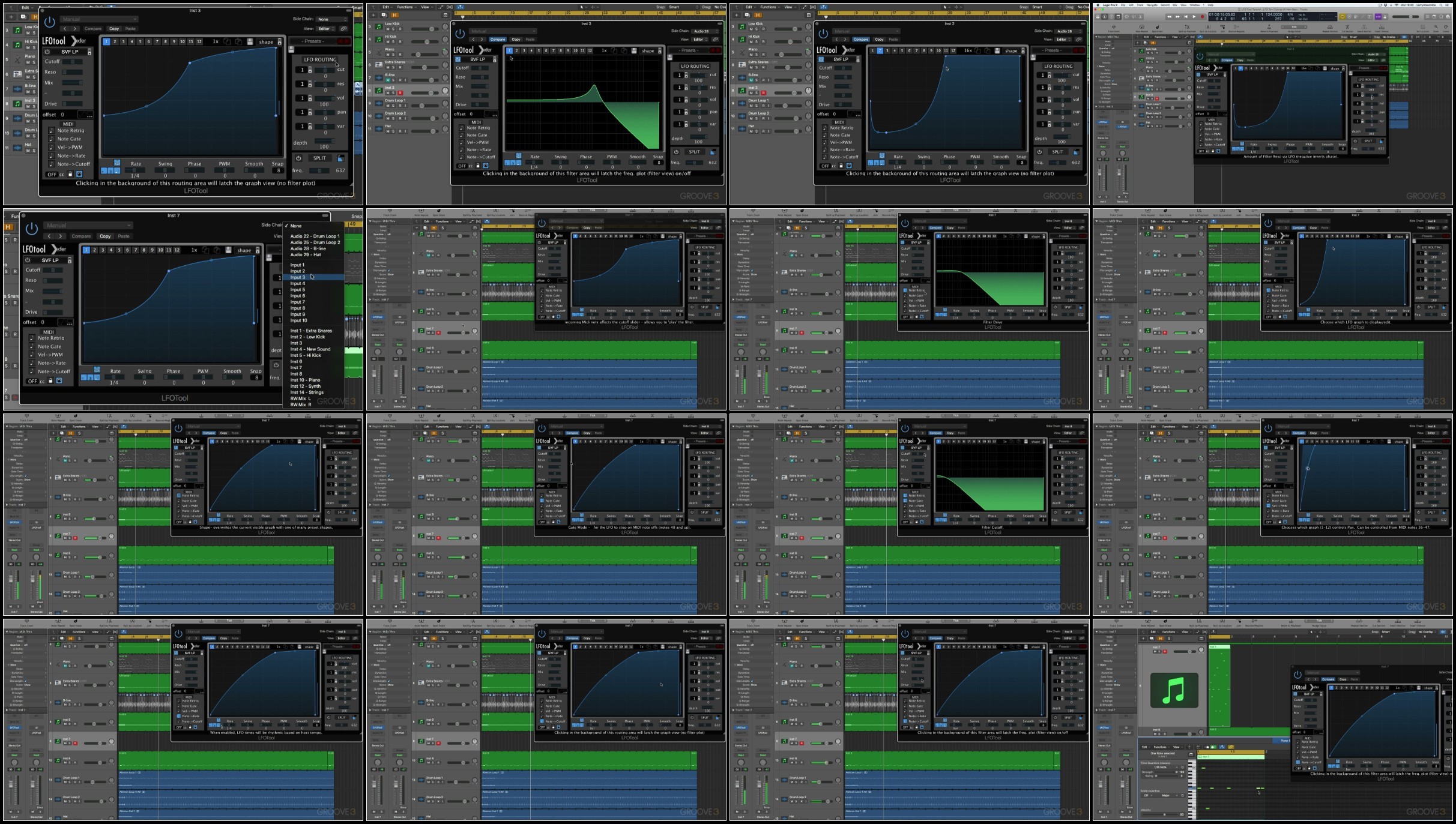Click Go to Beginning in the transport
The height and width of the screenshot is (824, 1456).
pos(1186,17)
